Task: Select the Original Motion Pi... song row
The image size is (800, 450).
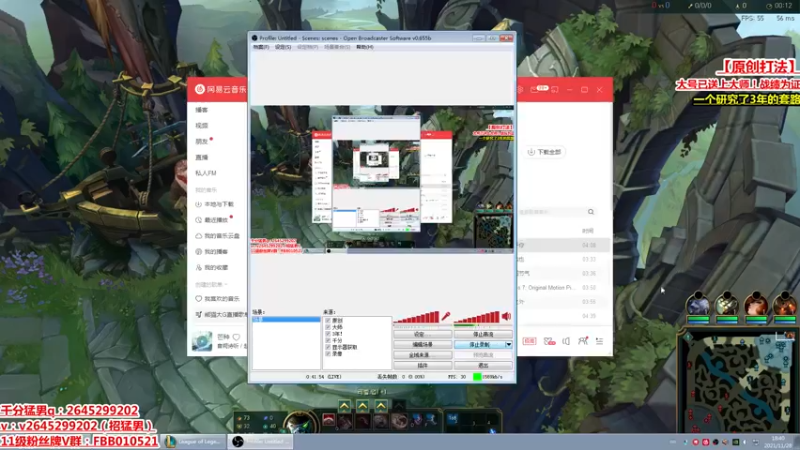Action: click(x=564, y=288)
